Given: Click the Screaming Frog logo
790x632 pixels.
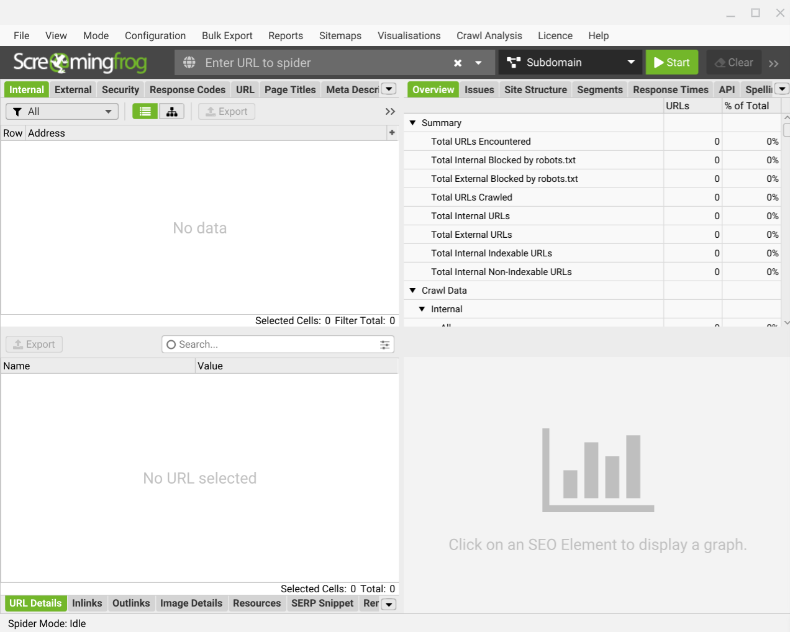Looking at the screenshot, I should pos(80,62).
